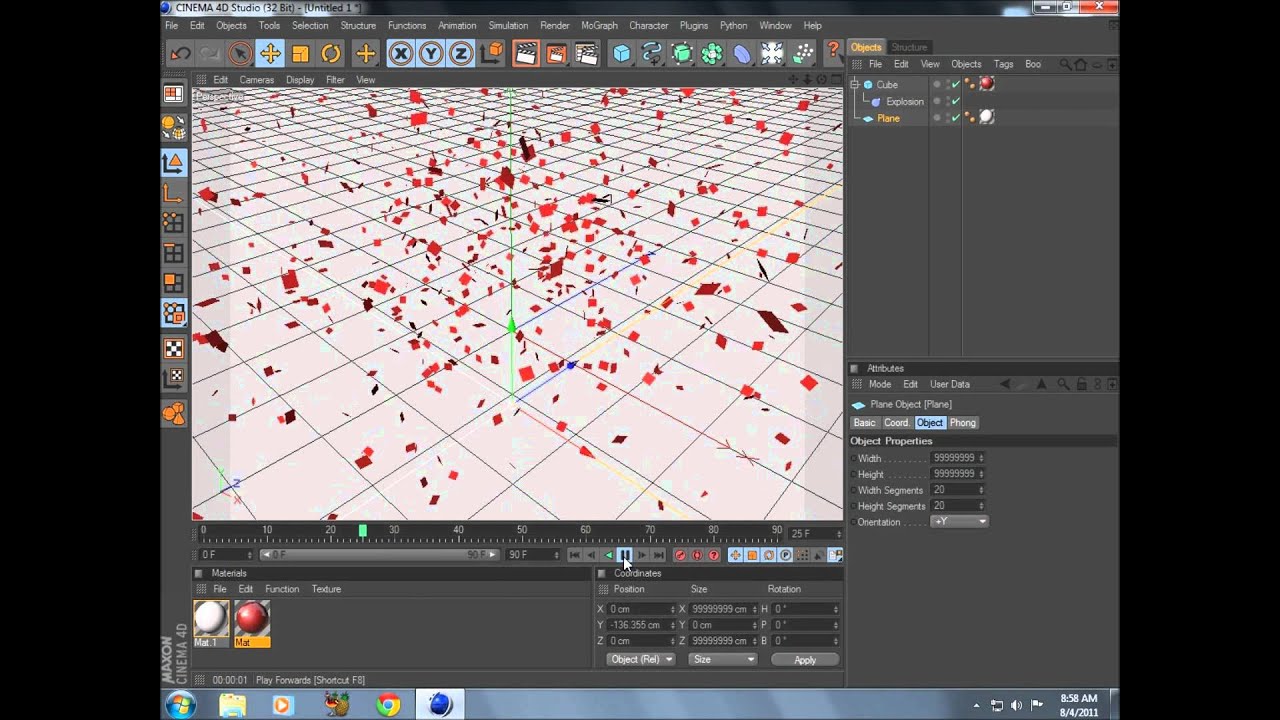Pause the animation playback
The image size is (1280, 720).
(625, 555)
